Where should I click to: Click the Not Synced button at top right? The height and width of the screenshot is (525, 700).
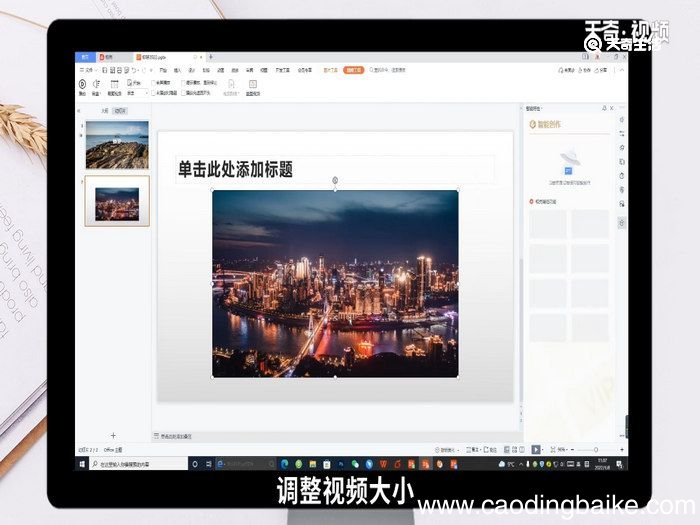tap(566, 70)
